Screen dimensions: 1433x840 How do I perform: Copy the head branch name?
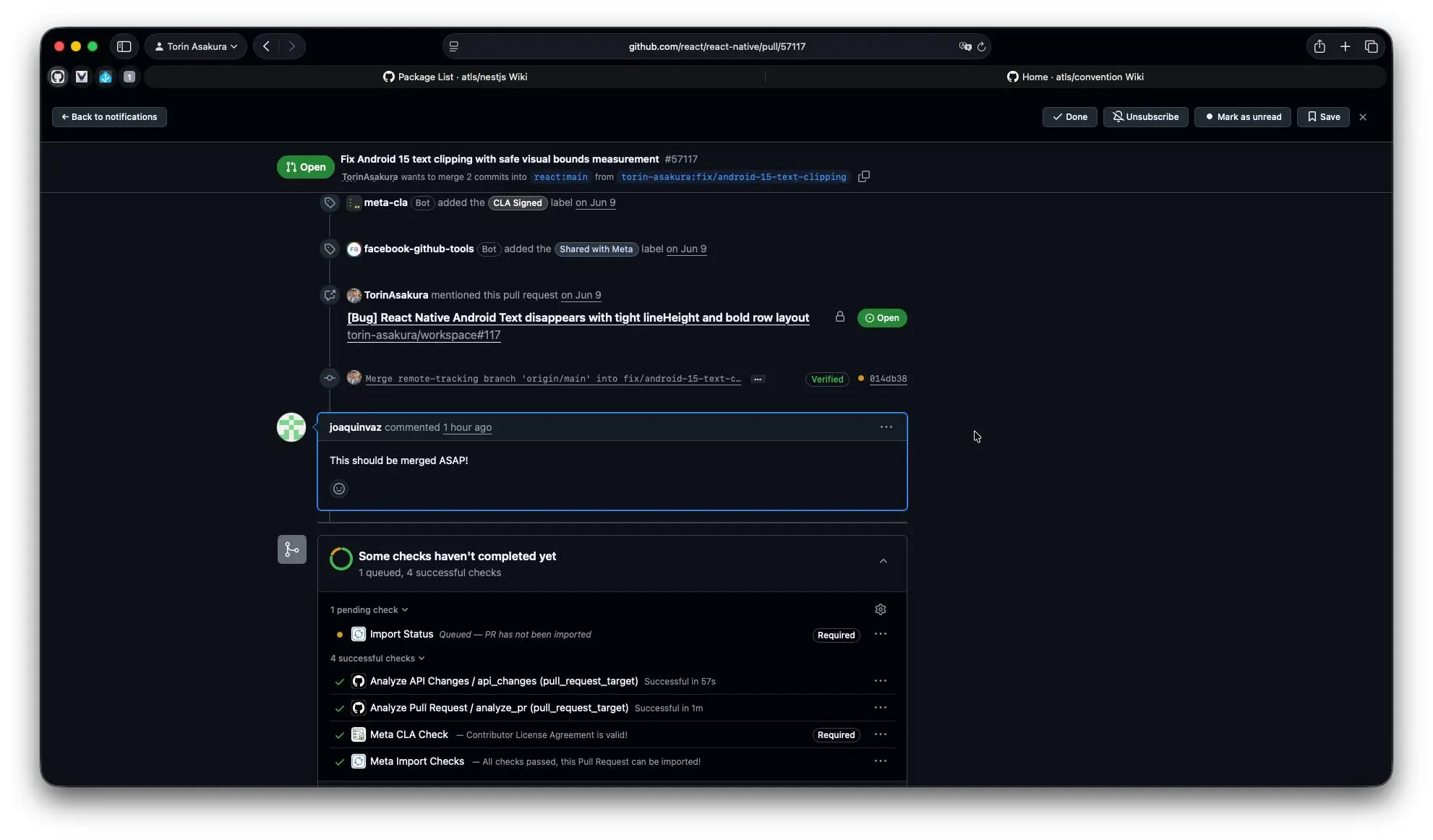click(863, 176)
